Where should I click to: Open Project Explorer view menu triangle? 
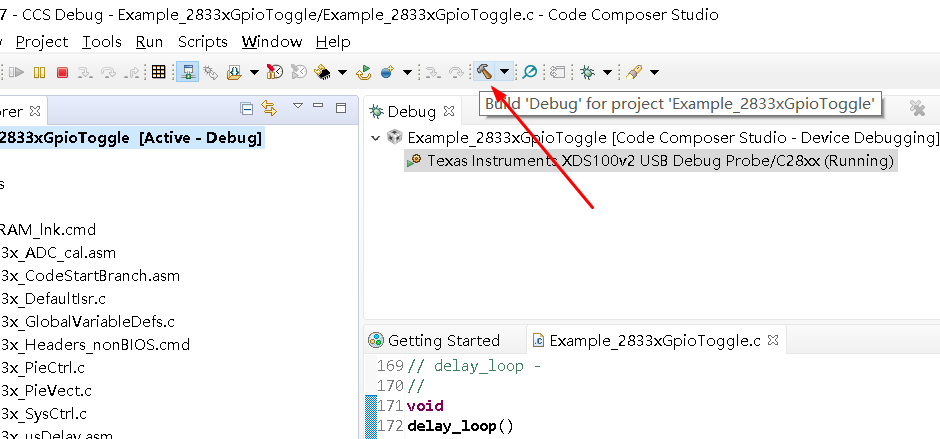(x=298, y=106)
